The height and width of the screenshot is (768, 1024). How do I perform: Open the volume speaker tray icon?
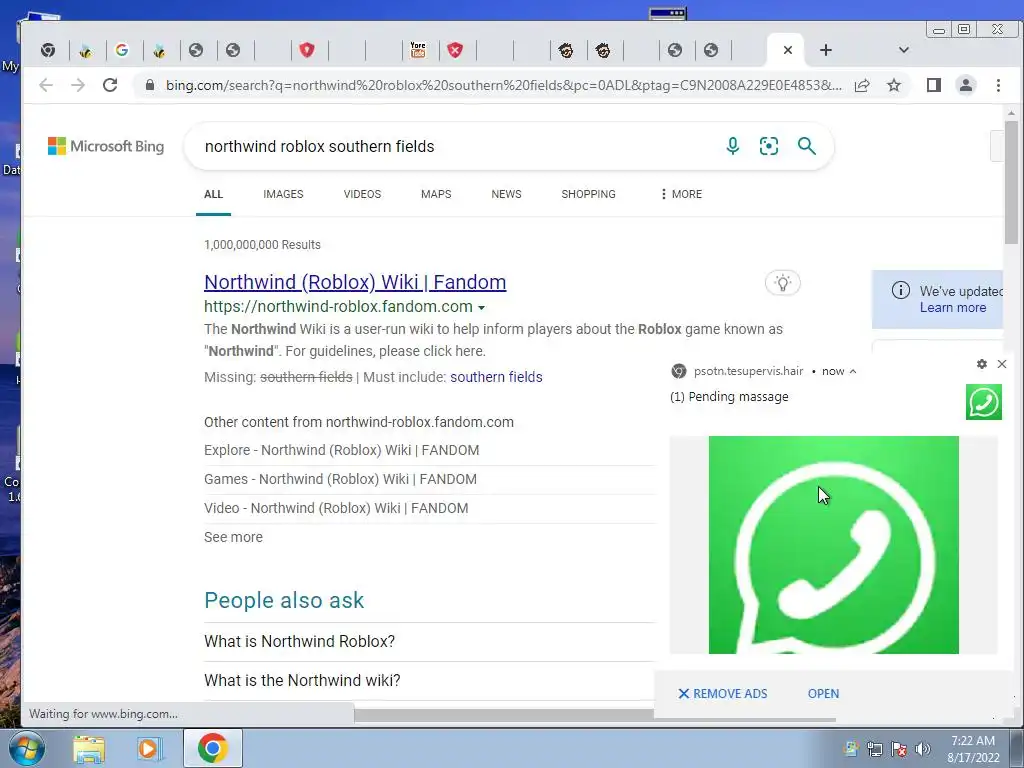coord(923,749)
